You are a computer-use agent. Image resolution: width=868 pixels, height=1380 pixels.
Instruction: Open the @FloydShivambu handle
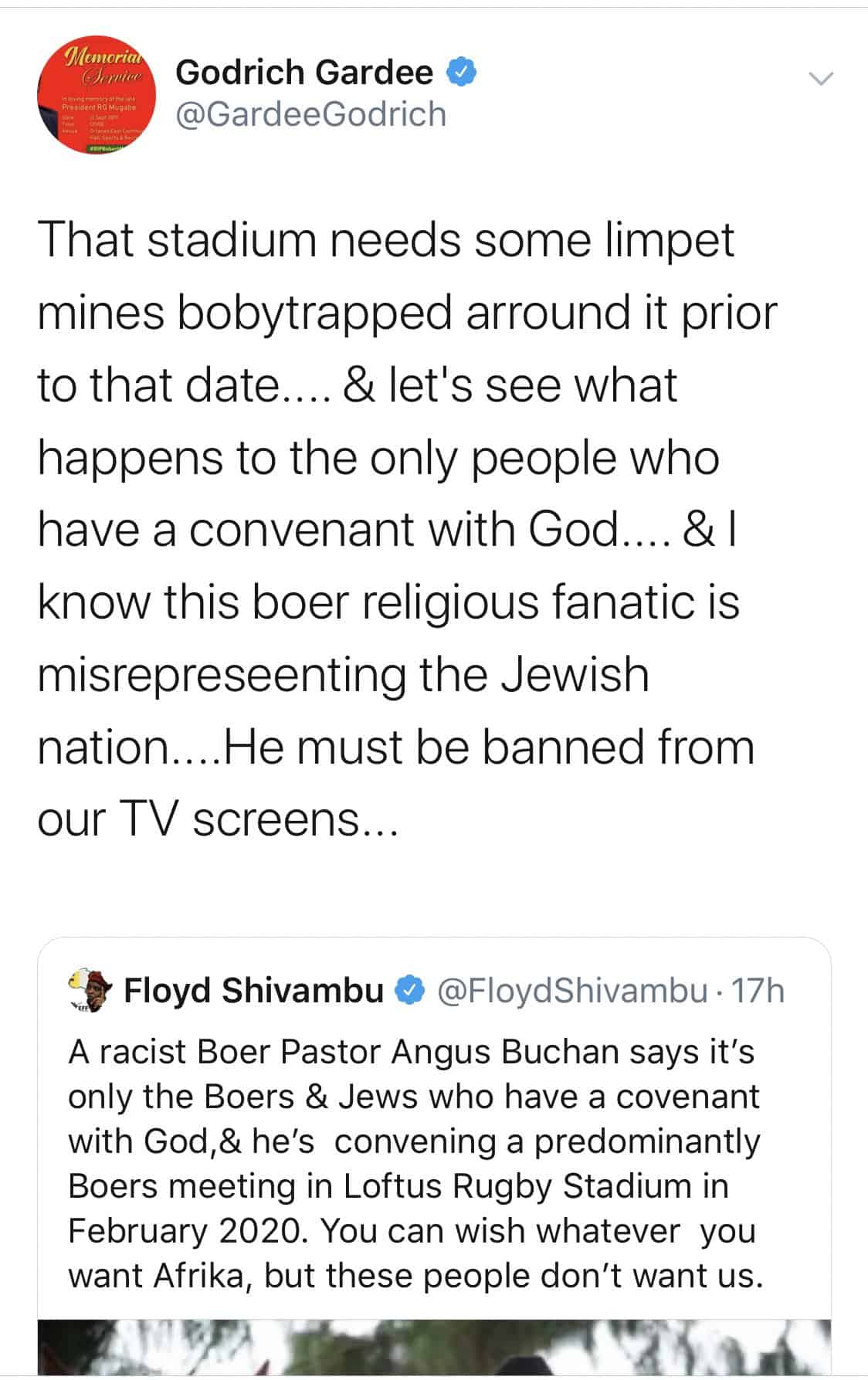[573, 990]
